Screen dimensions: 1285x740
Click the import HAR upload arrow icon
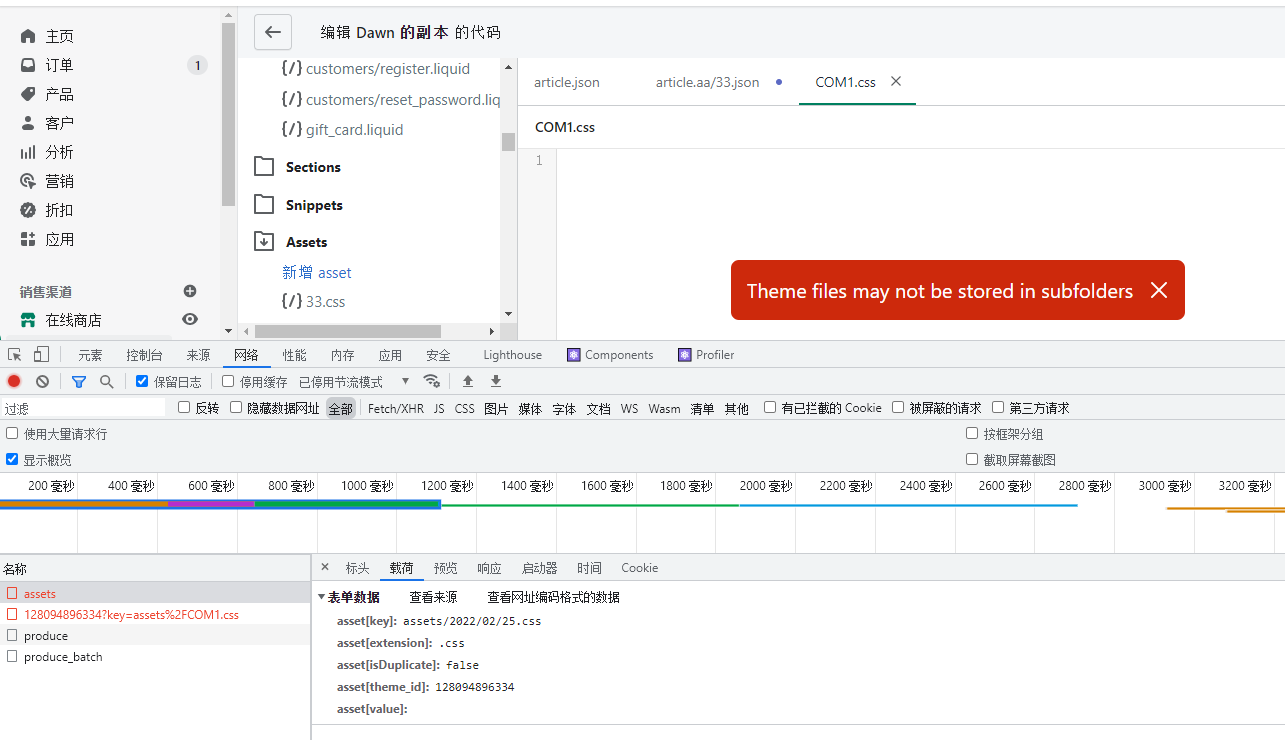pos(467,381)
